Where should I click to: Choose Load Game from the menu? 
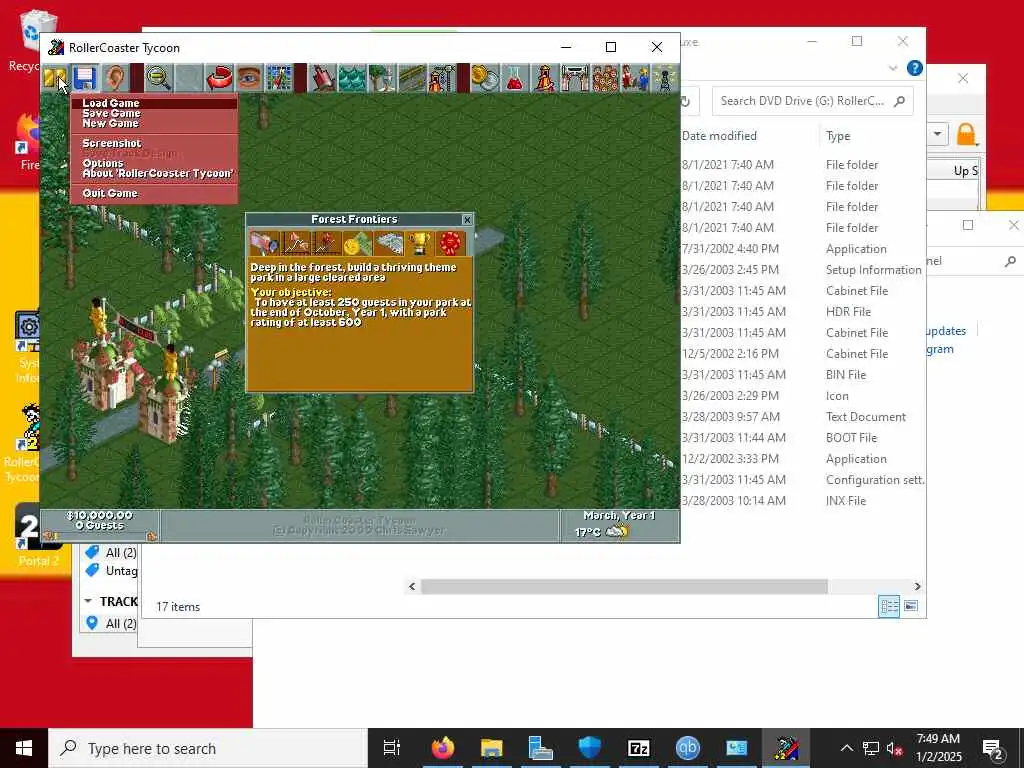(x=154, y=103)
